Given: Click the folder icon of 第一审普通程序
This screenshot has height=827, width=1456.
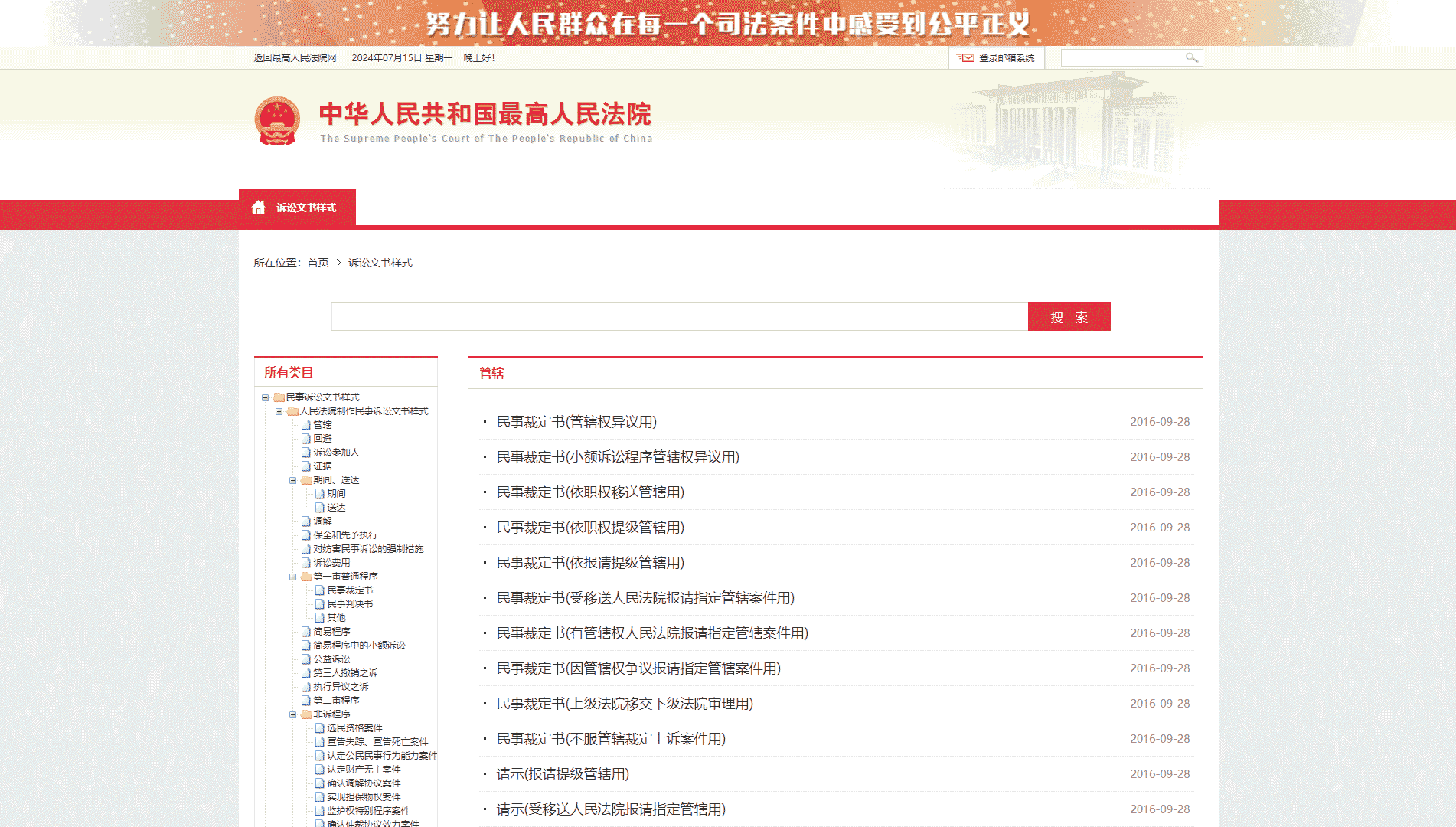Looking at the screenshot, I should pos(306,577).
